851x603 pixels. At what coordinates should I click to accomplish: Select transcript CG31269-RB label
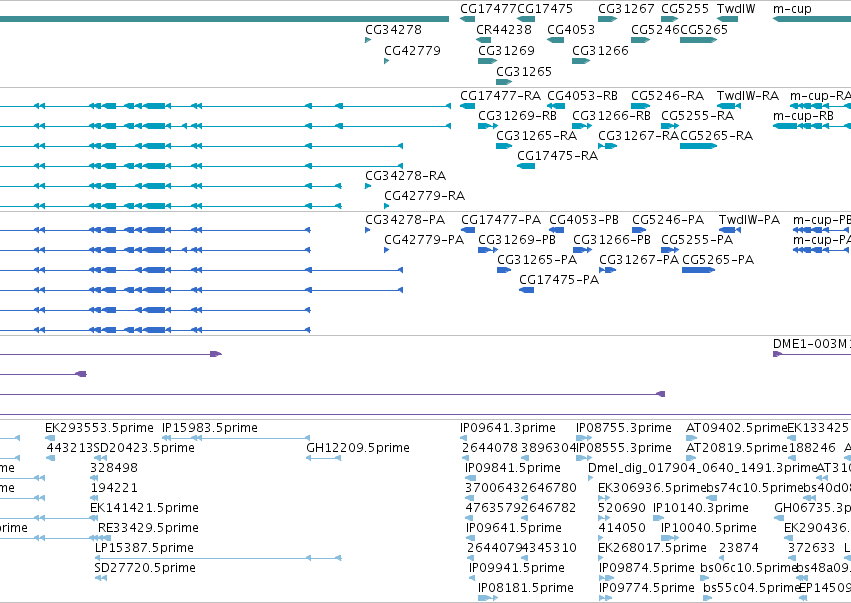click(x=518, y=116)
